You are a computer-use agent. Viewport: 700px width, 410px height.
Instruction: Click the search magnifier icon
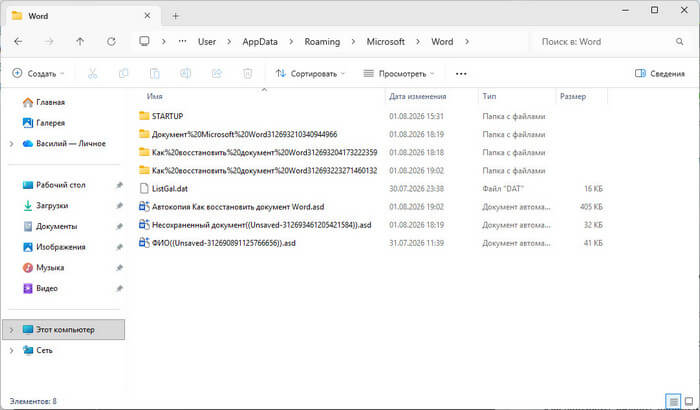click(x=679, y=42)
